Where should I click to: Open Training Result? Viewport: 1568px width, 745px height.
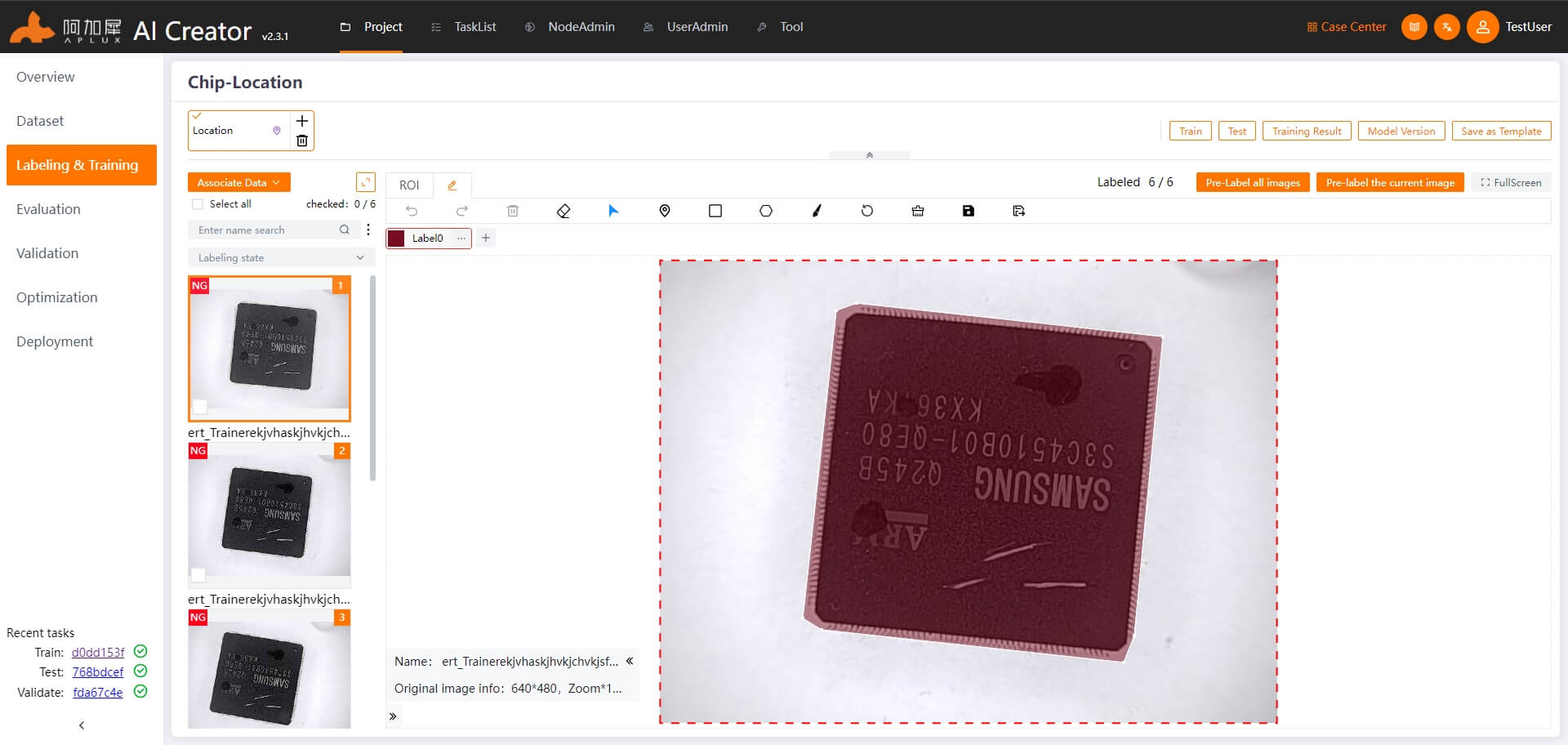pyautogui.click(x=1307, y=131)
